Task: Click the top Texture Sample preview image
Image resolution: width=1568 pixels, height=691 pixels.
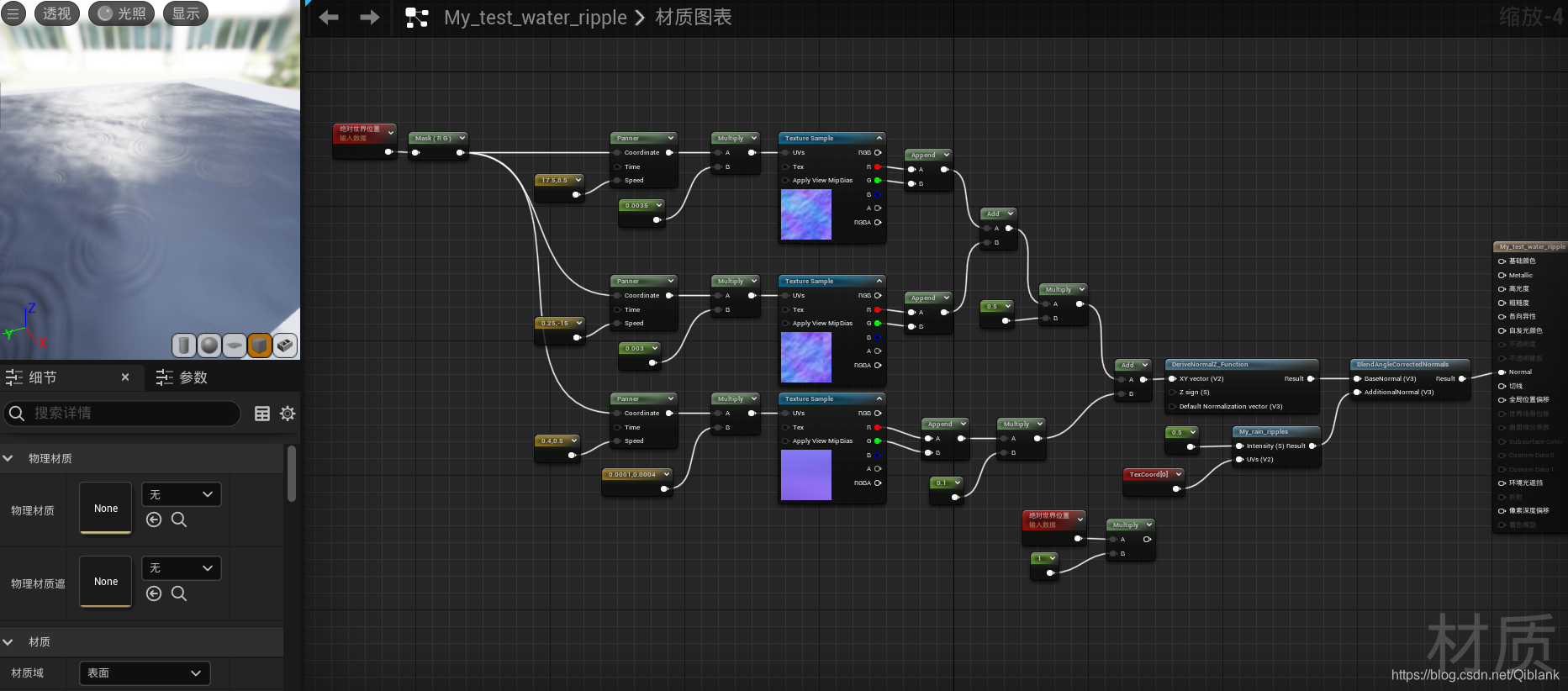Action: point(805,214)
